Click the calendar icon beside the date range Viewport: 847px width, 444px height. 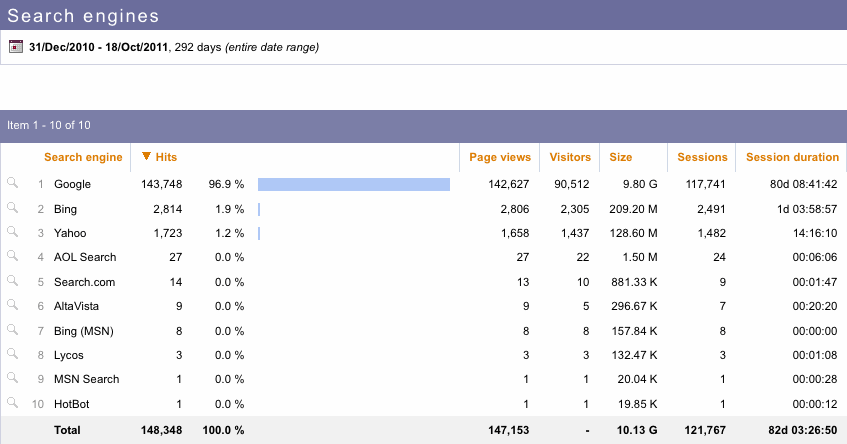(x=15, y=47)
